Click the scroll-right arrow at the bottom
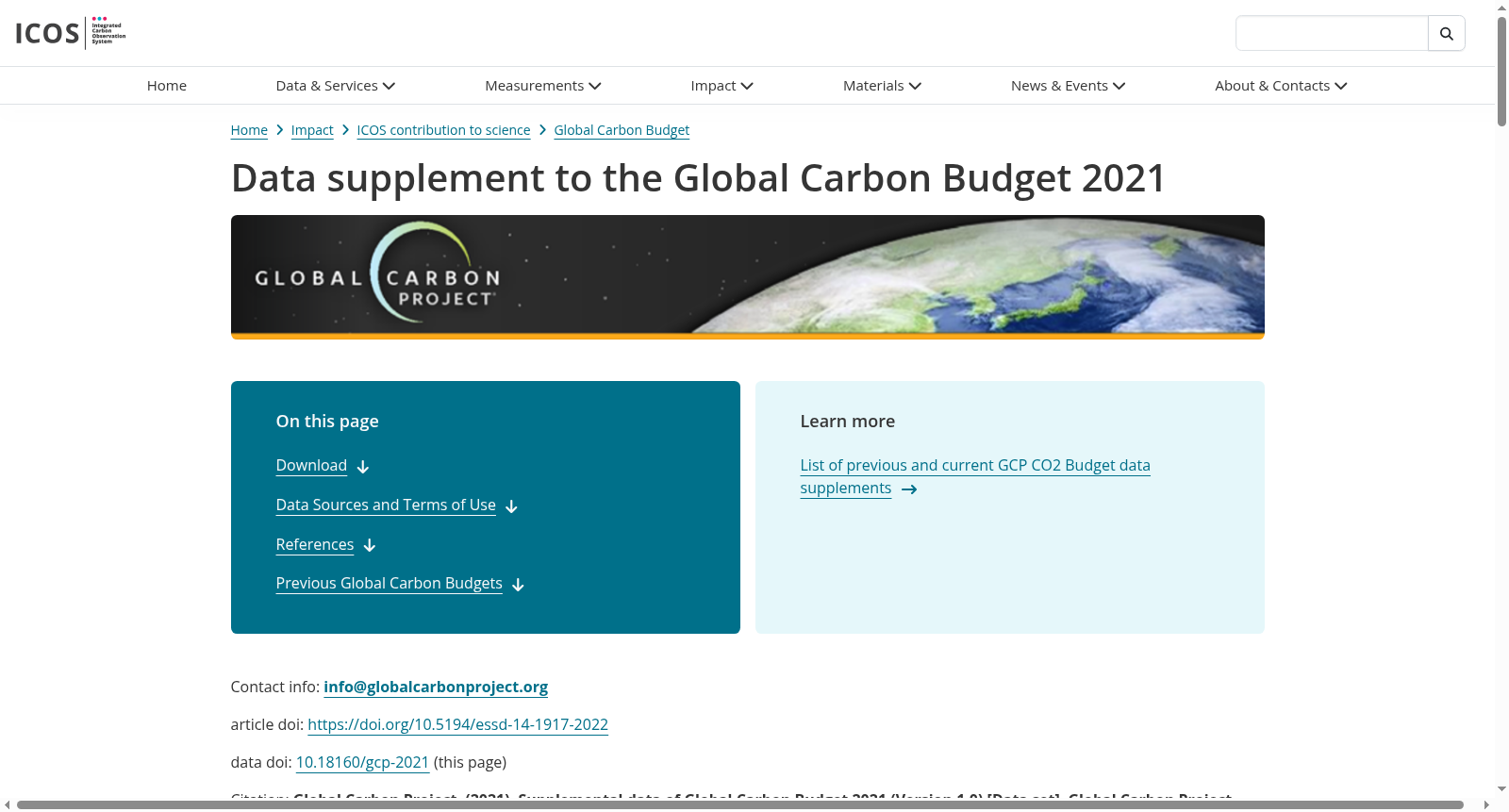The image size is (1509, 812). point(1486,805)
